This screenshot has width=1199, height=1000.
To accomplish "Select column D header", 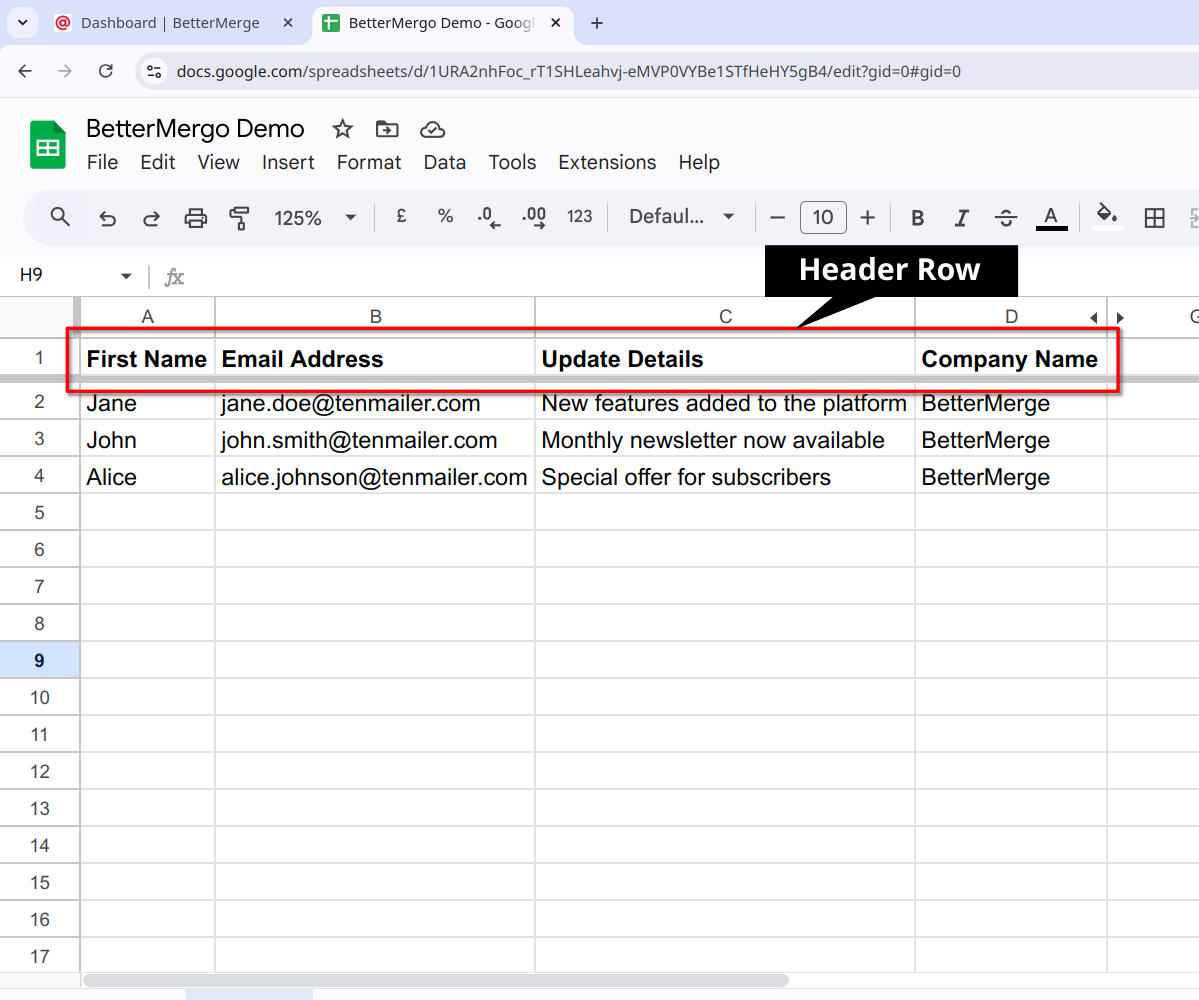I will [x=1011, y=317].
